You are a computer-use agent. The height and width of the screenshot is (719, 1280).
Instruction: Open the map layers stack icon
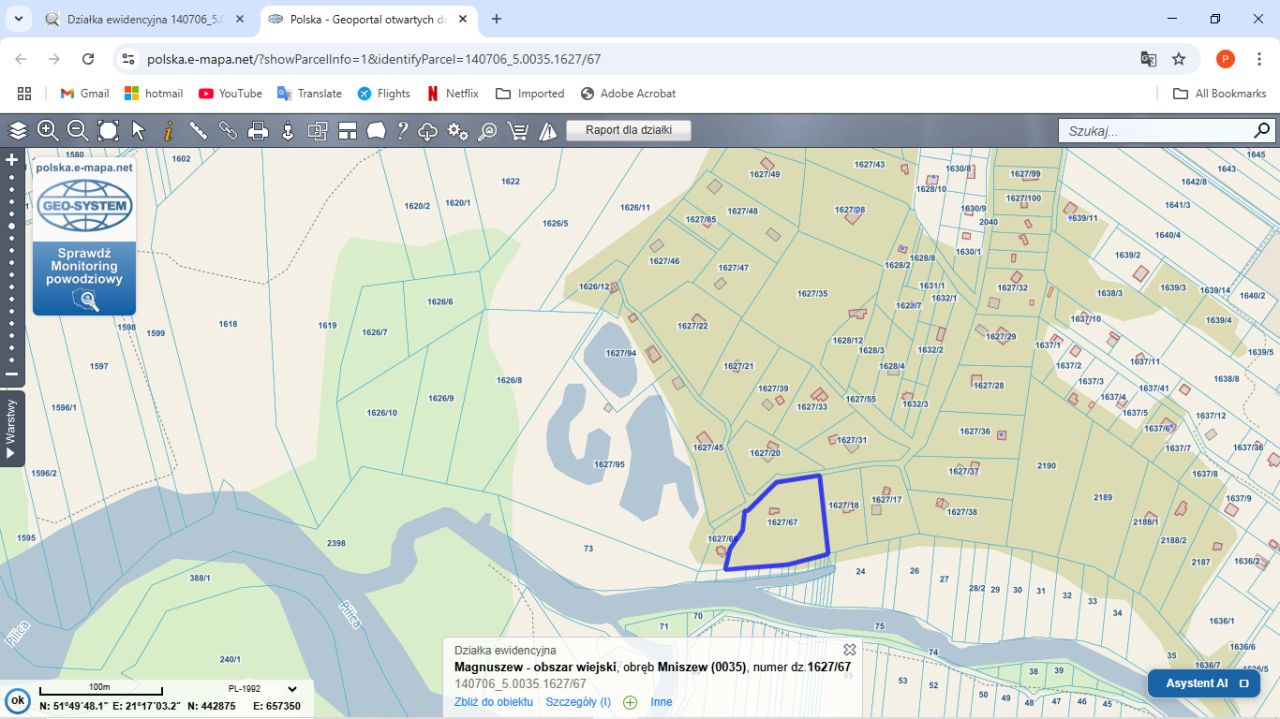pyautogui.click(x=18, y=130)
